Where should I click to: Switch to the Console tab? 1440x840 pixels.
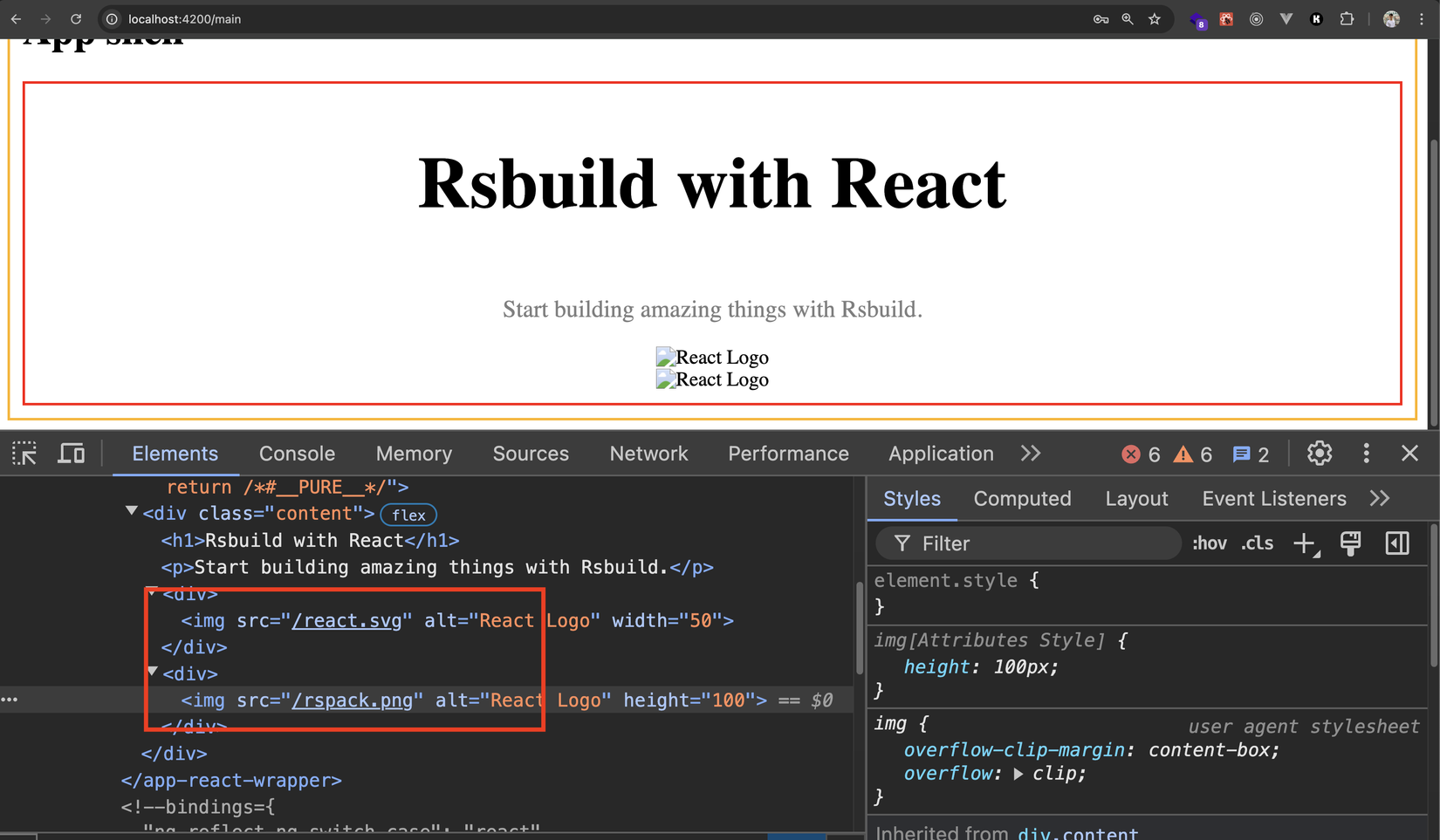point(297,454)
